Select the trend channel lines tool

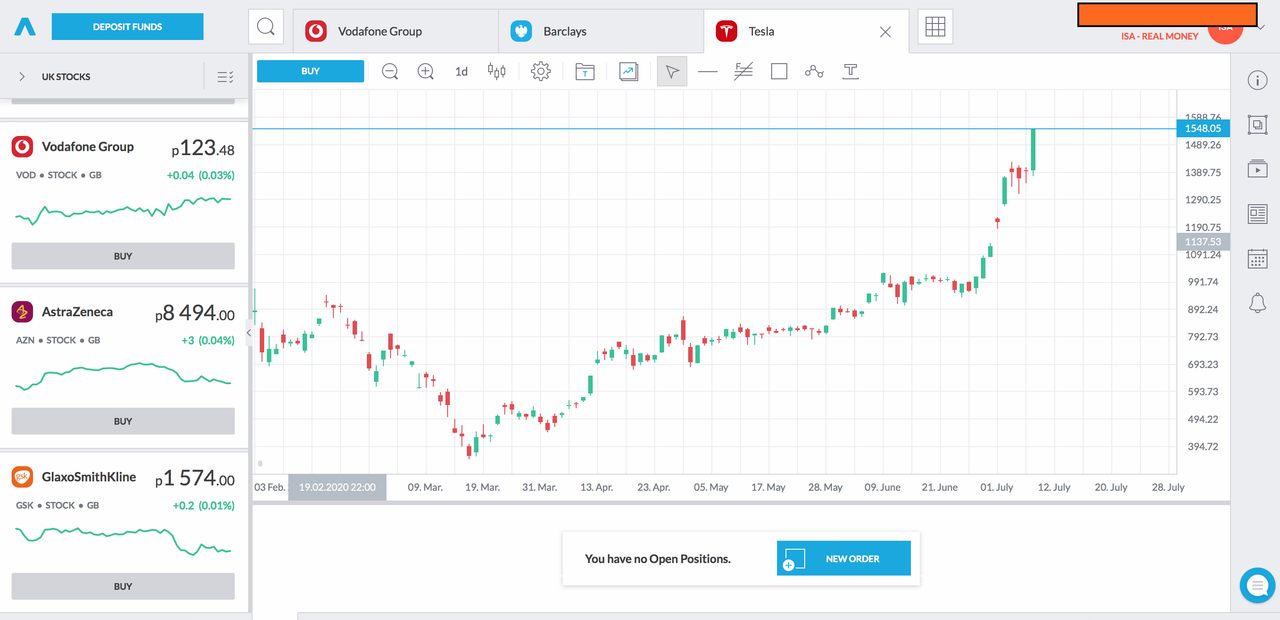pyautogui.click(x=743, y=71)
